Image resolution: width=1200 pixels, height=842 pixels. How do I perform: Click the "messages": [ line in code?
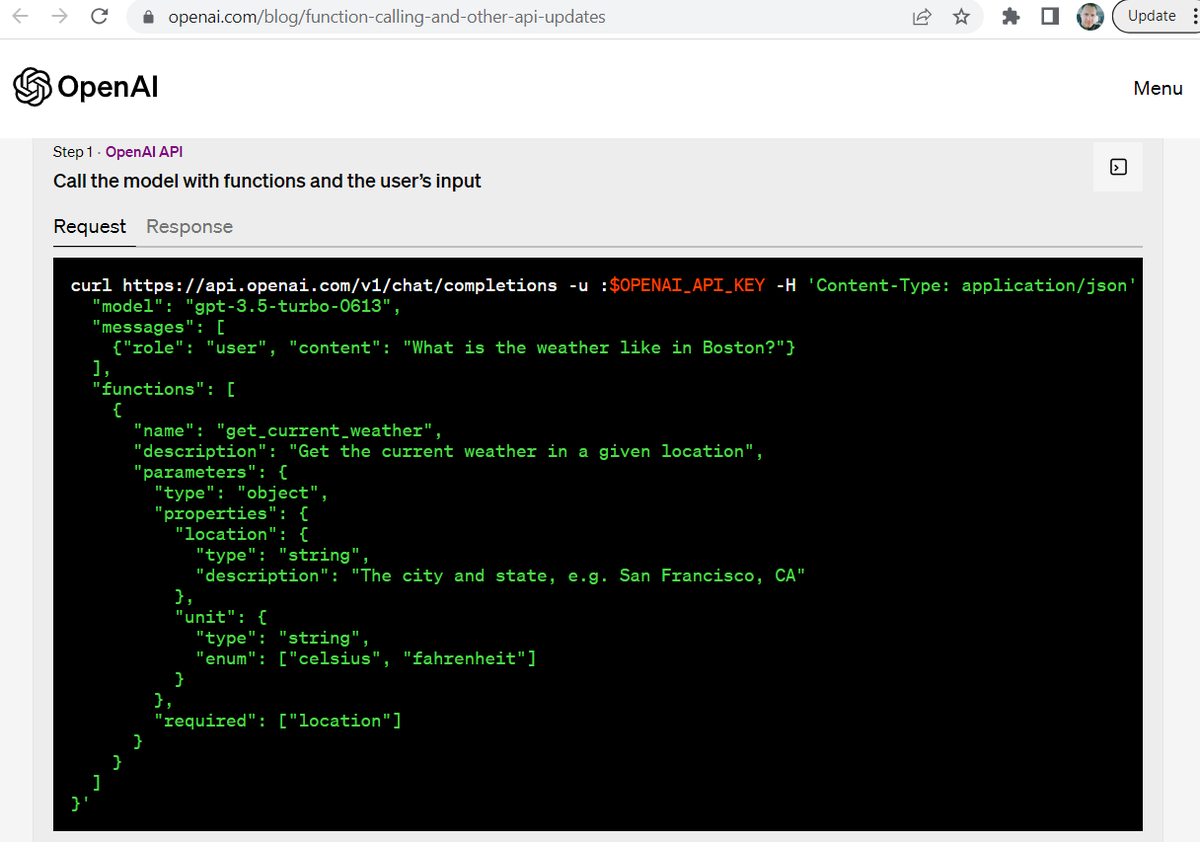tap(158, 328)
